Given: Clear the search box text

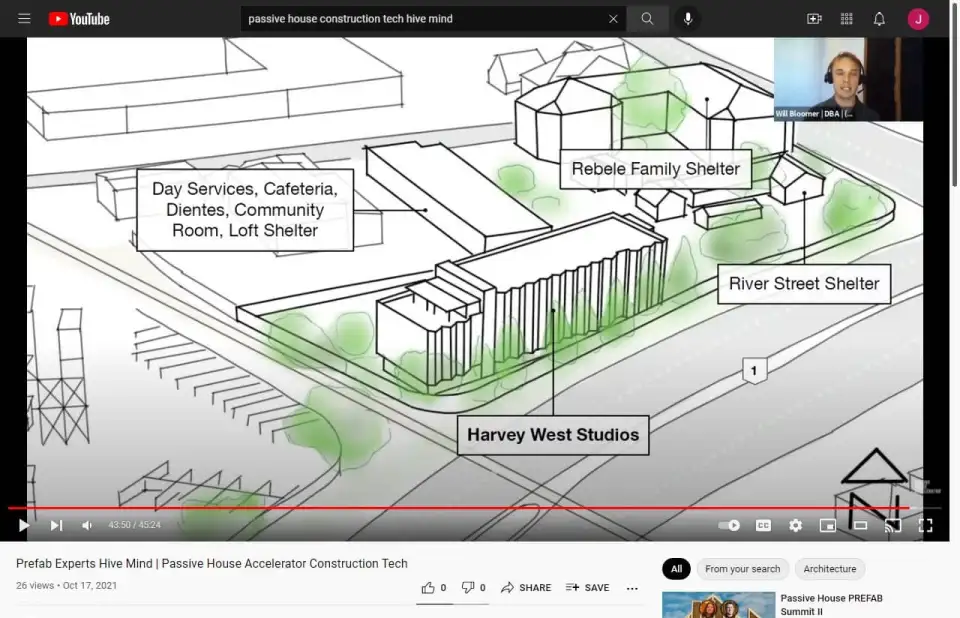Looking at the screenshot, I should [x=613, y=19].
